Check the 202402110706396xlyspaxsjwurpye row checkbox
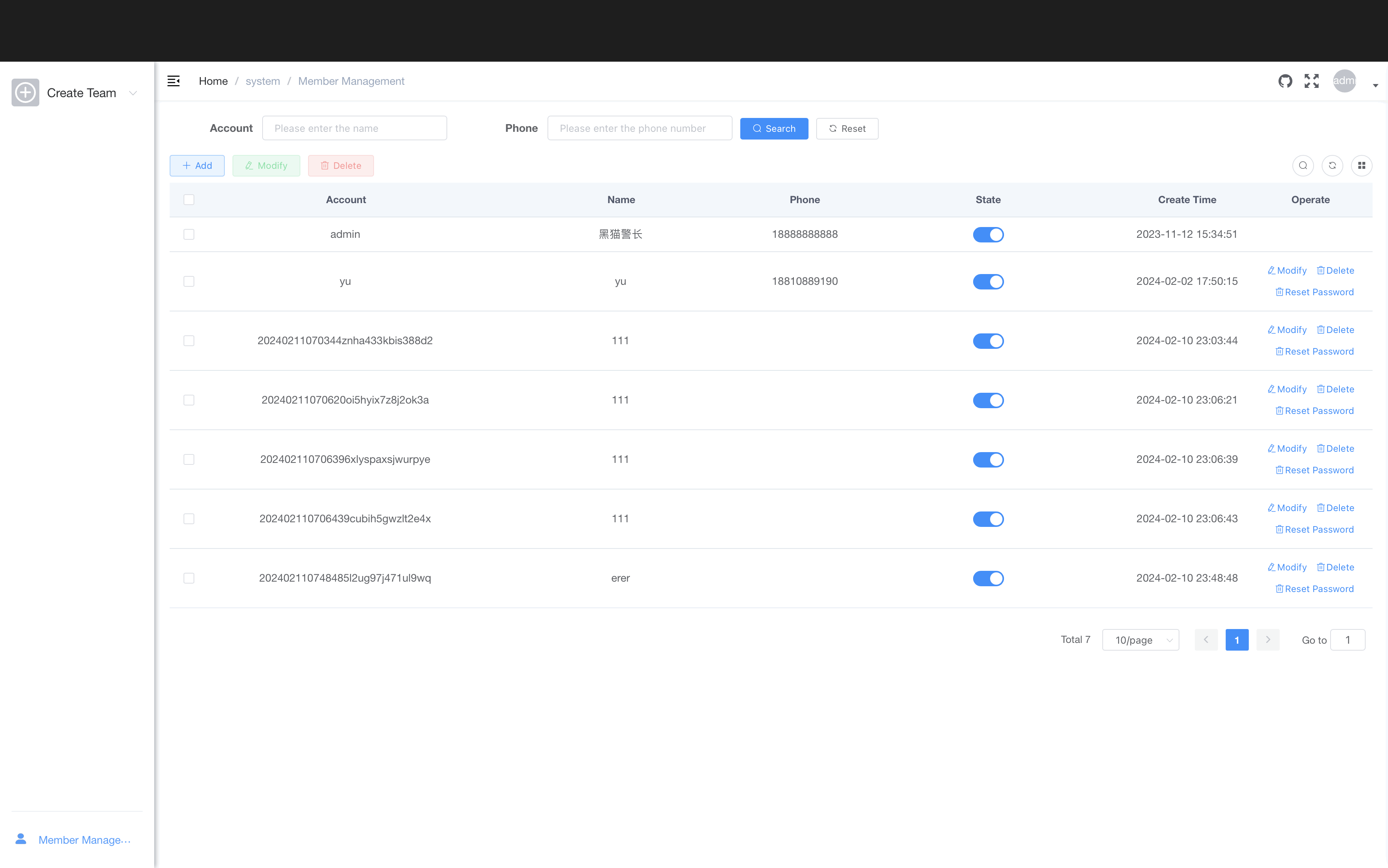The image size is (1388, 868). coord(189,459)
